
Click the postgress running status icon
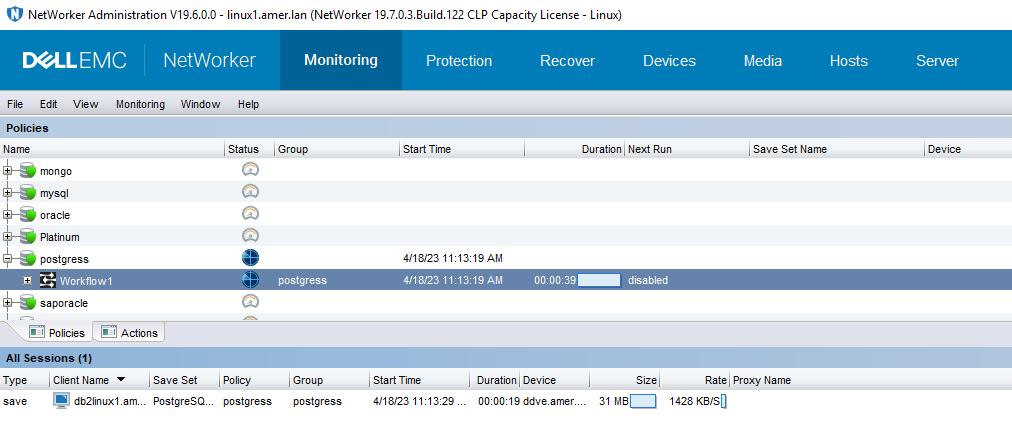(x=250, y=258)
